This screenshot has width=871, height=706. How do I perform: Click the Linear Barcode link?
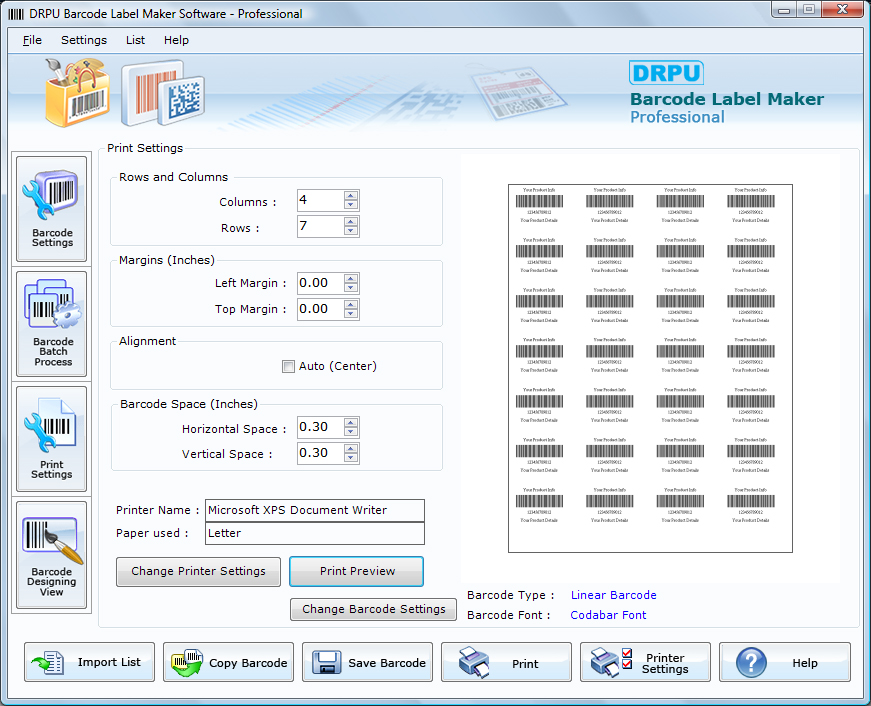(x=613, y=595)
